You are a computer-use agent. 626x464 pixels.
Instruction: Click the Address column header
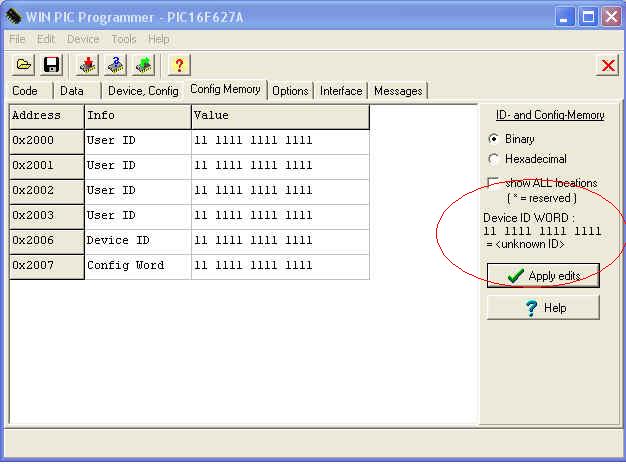pos(47,117)
